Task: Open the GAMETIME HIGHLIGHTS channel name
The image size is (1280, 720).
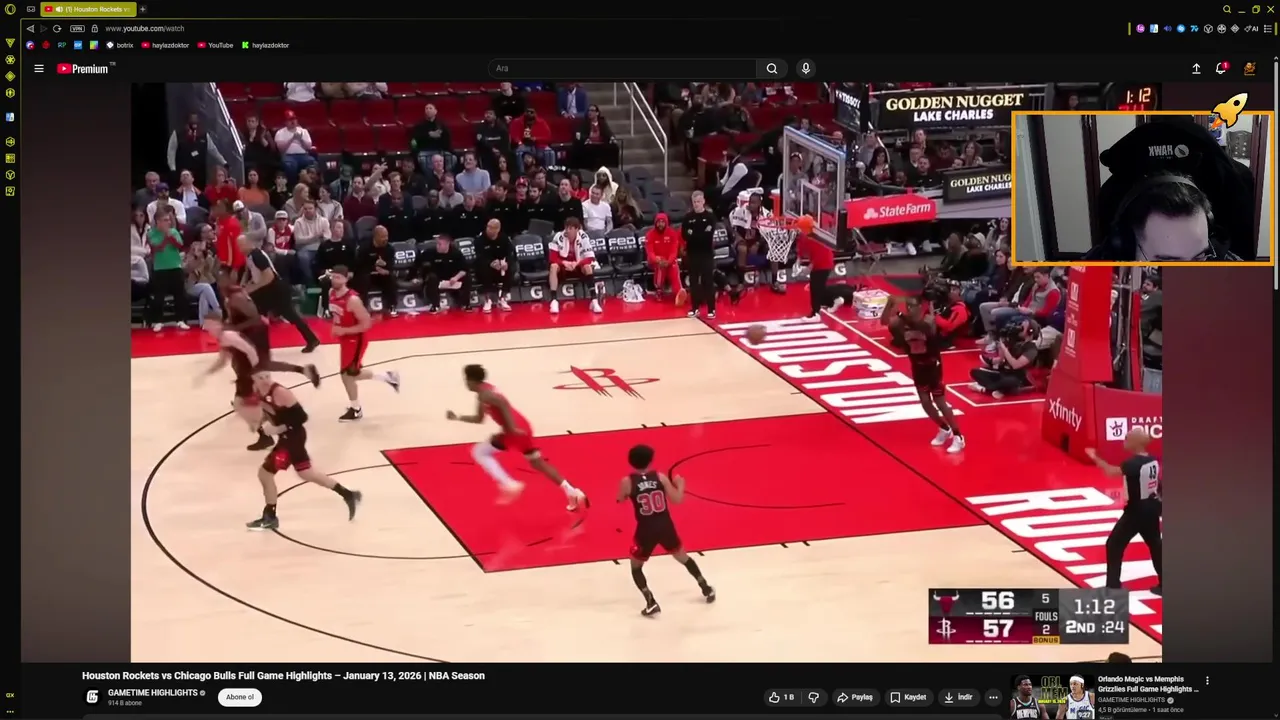Action: click(x=153, y=693)
